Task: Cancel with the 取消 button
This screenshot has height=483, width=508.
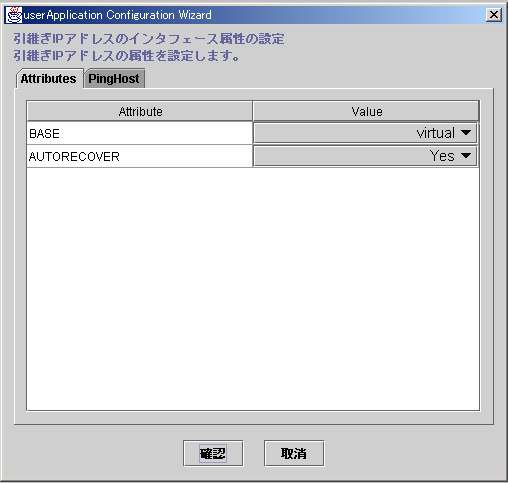Action: tap(294, 453)
